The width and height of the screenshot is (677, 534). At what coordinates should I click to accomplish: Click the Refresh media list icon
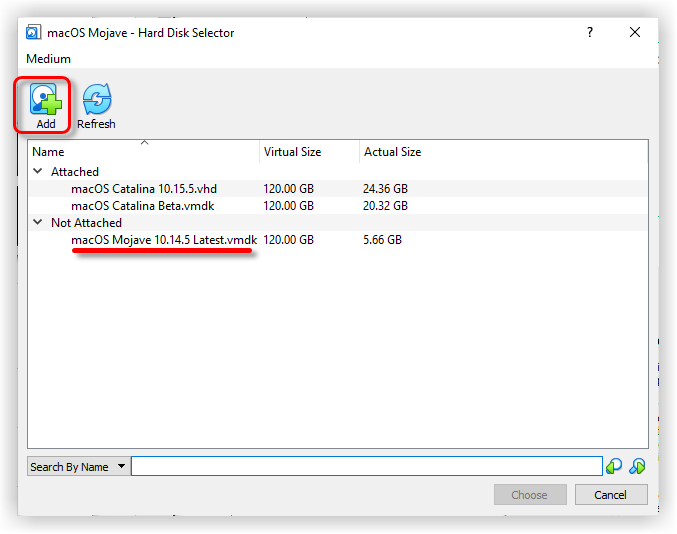(x=96, y=100)
